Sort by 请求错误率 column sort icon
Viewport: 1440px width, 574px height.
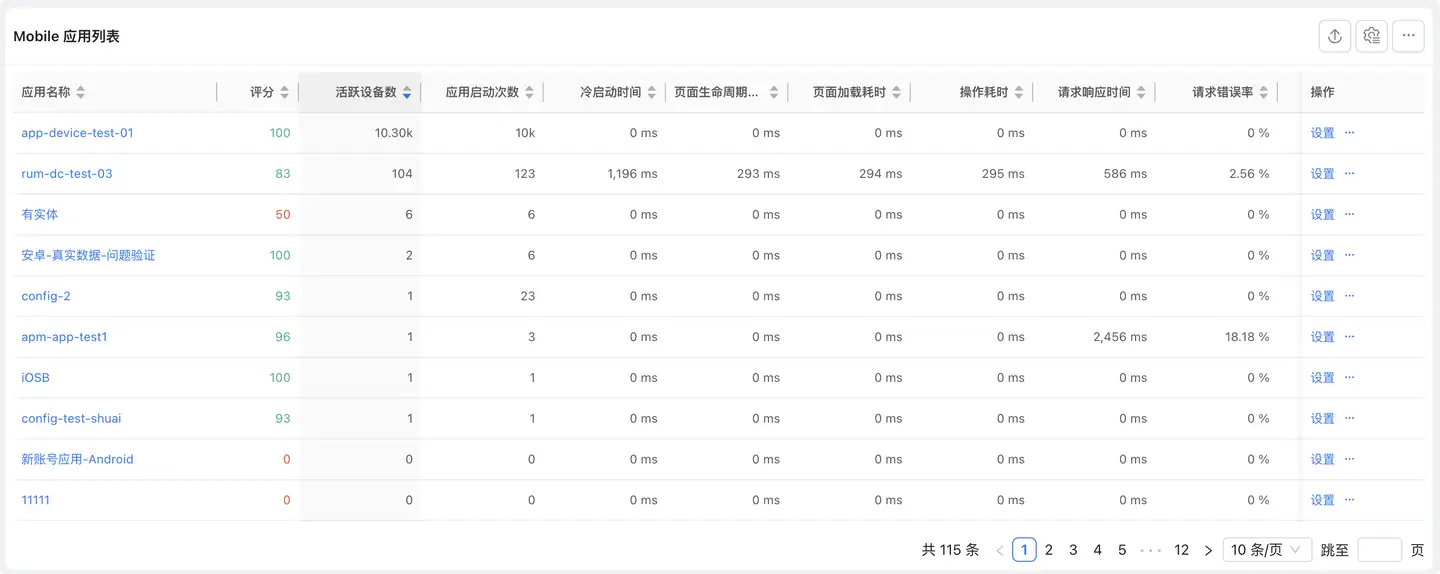point(1264,92)
